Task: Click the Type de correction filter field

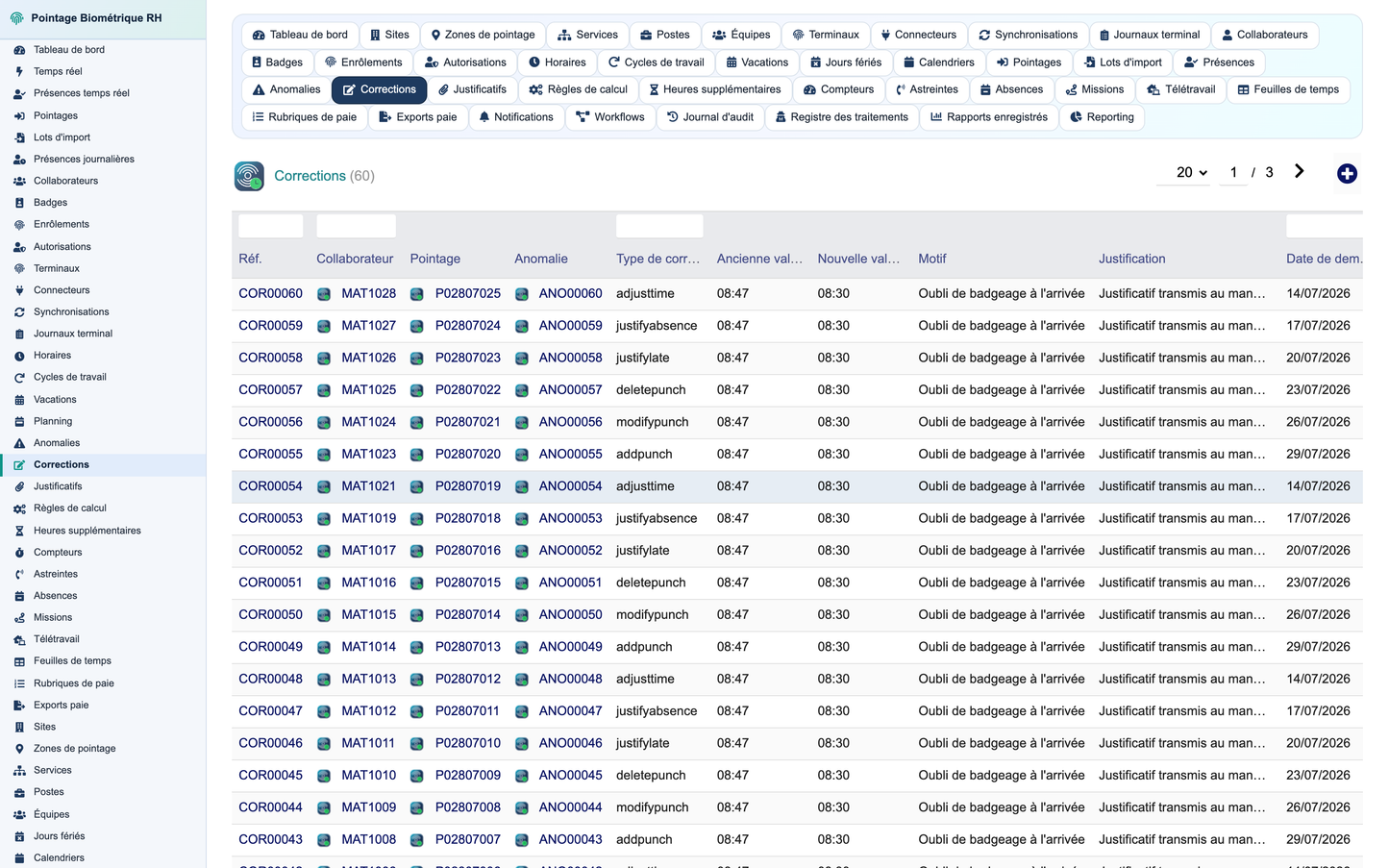Action: (659, 226)
